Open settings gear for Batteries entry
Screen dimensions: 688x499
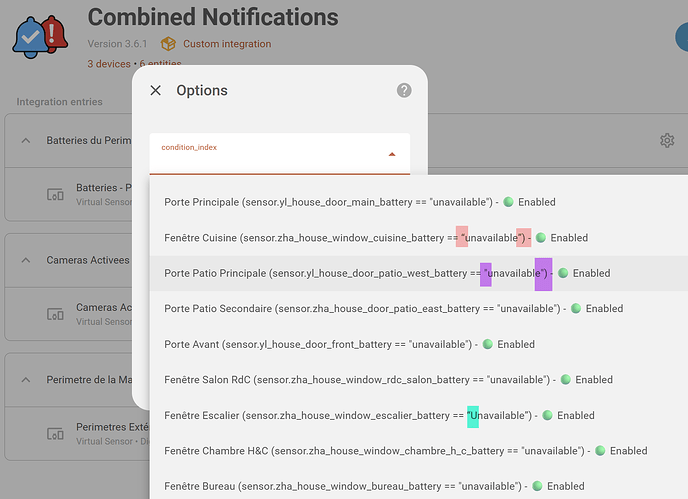pos(667,141)
